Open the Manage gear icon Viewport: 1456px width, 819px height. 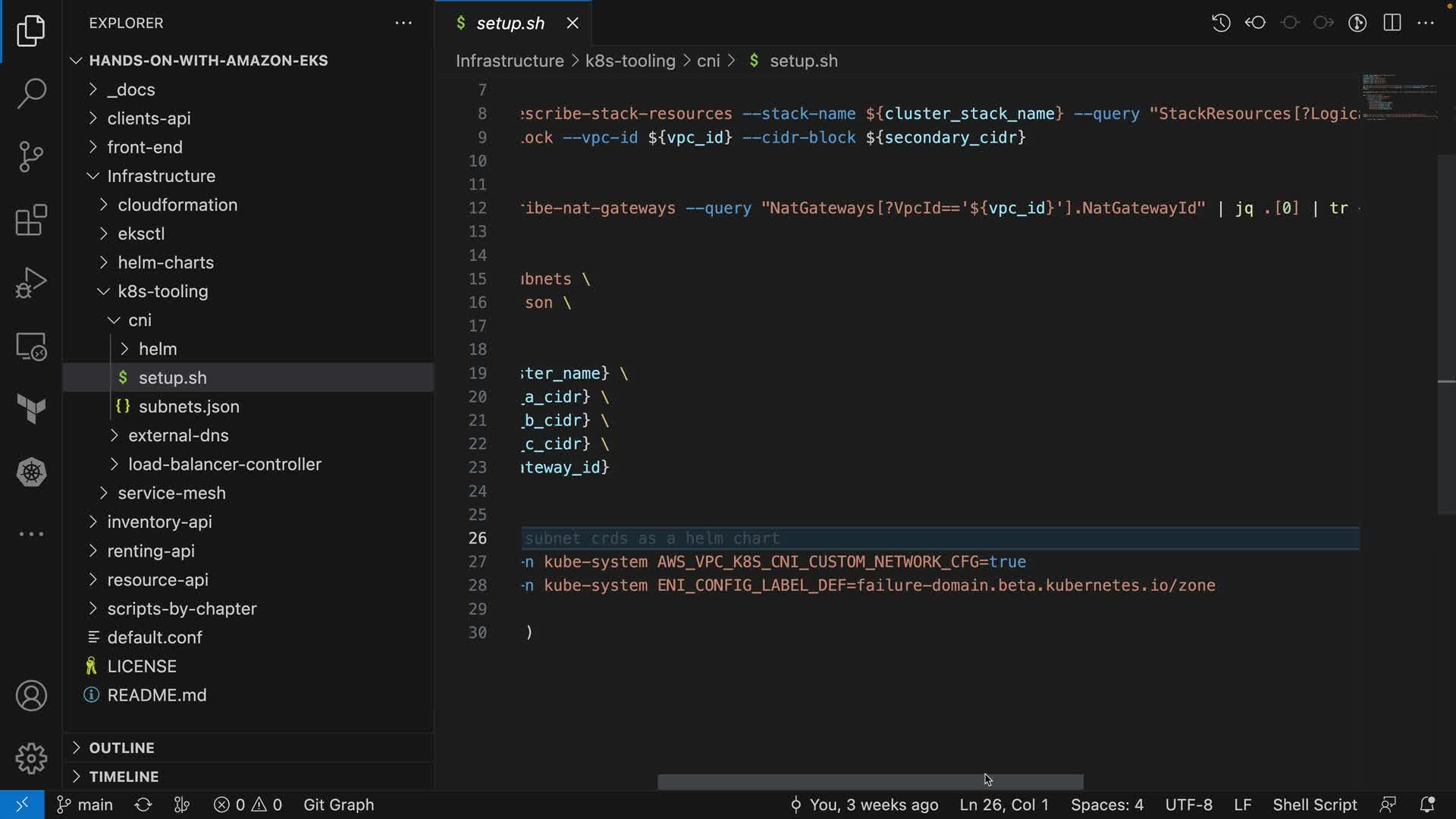click(x=31, y=758)
